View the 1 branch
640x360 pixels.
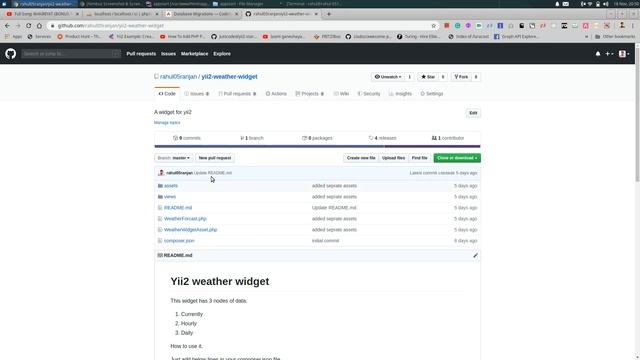point(252,138)
